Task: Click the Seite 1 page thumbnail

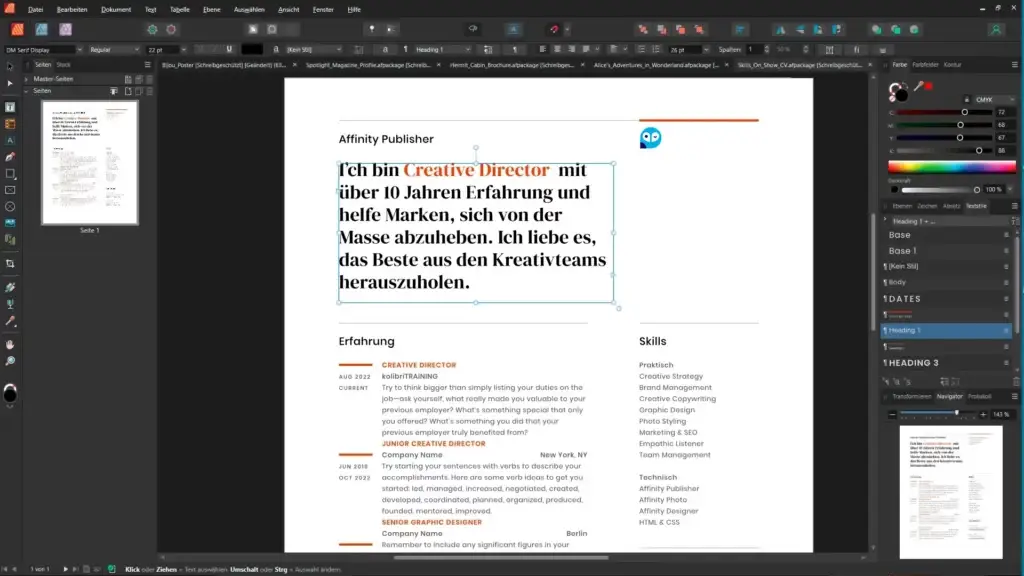Action: click(89, 163)
